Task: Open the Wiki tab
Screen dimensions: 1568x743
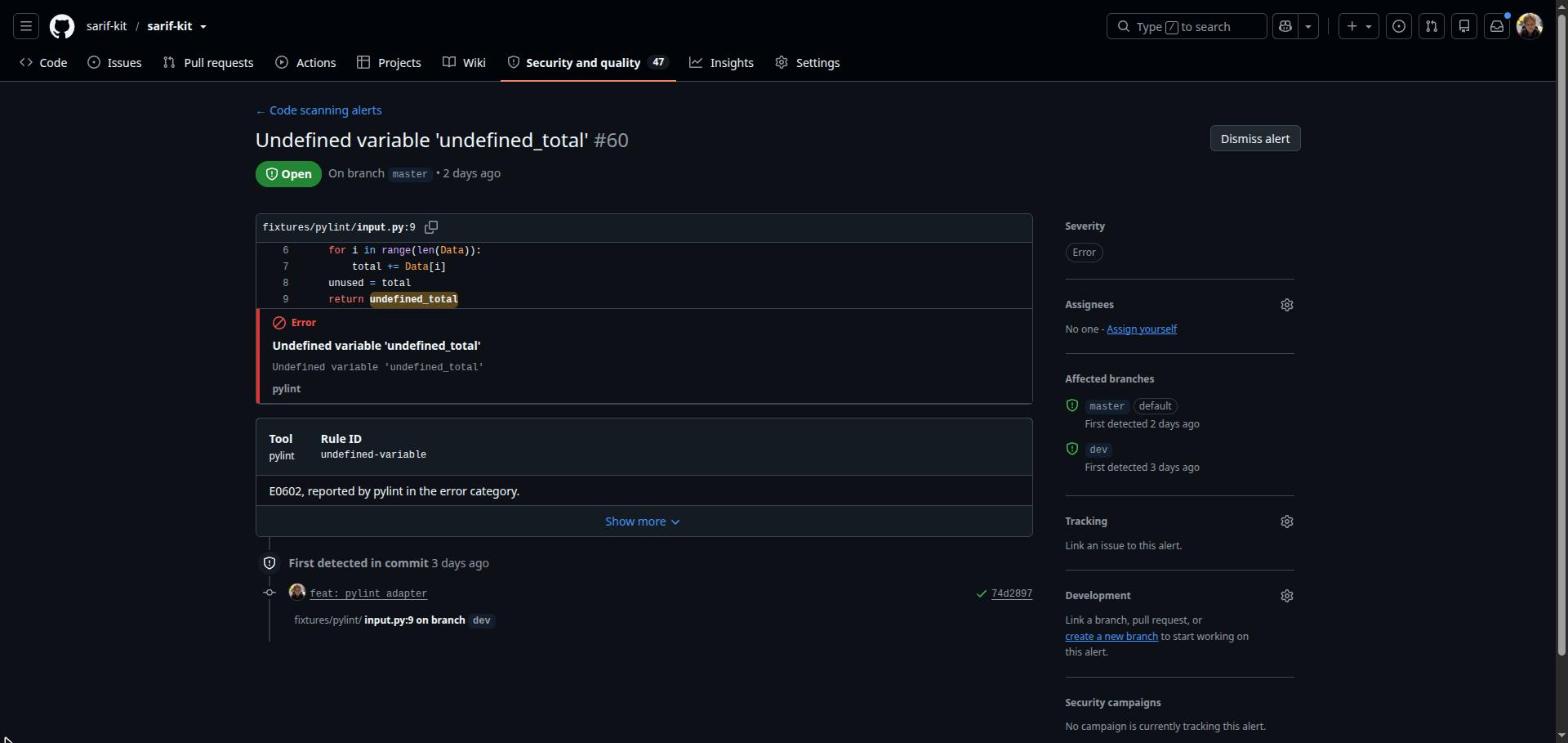Action: tap(464, 62)
